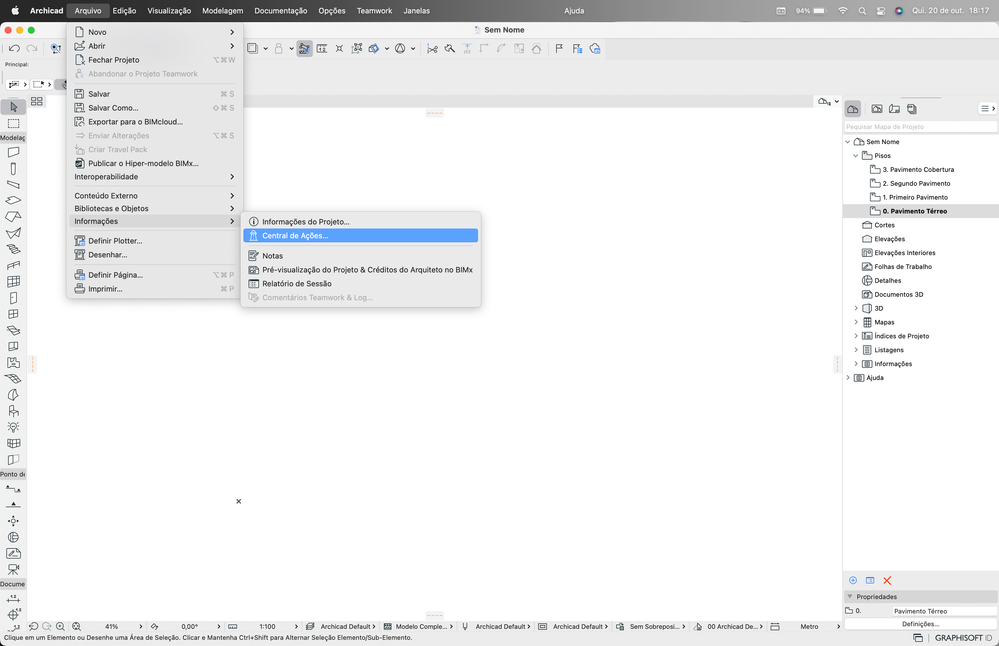Collapse the Sem Nome tree node
This screenshot has width=999, height=646.
pyautogui.click(x=848, y=141)
